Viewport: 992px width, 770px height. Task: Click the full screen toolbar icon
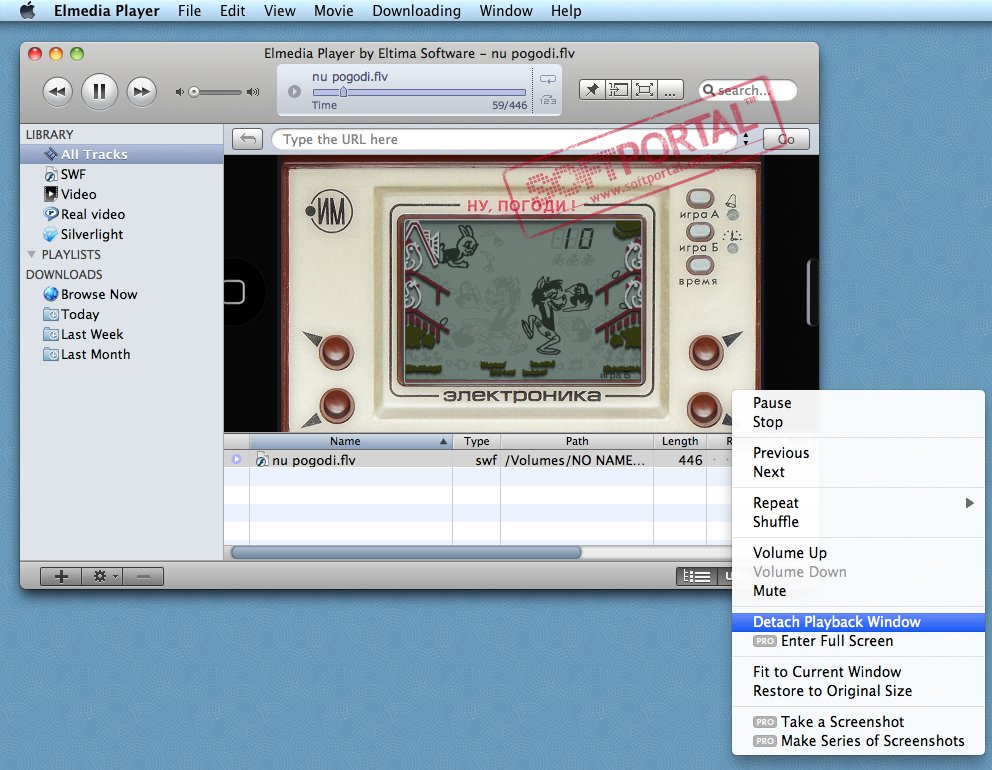644,90
